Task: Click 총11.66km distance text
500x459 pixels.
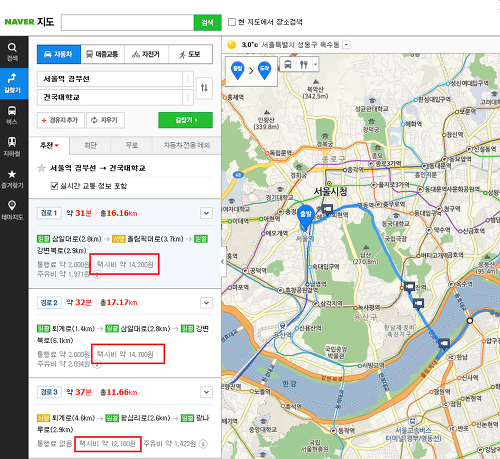Action: [x=119, y=392]
